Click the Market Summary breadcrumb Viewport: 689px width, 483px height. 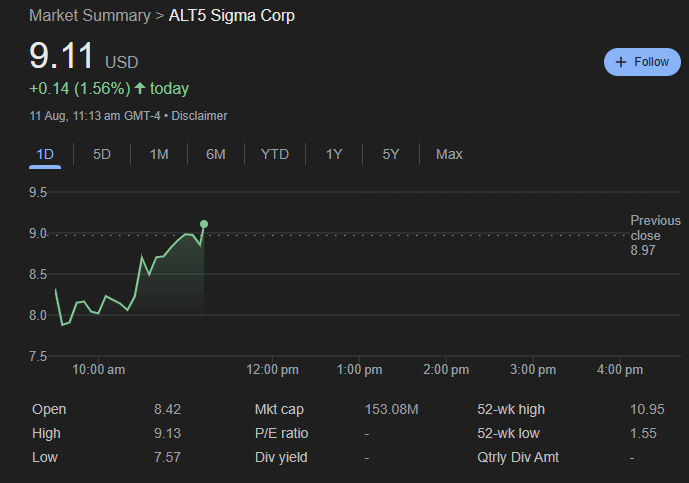pyautogui.click(x=85, y=16)
